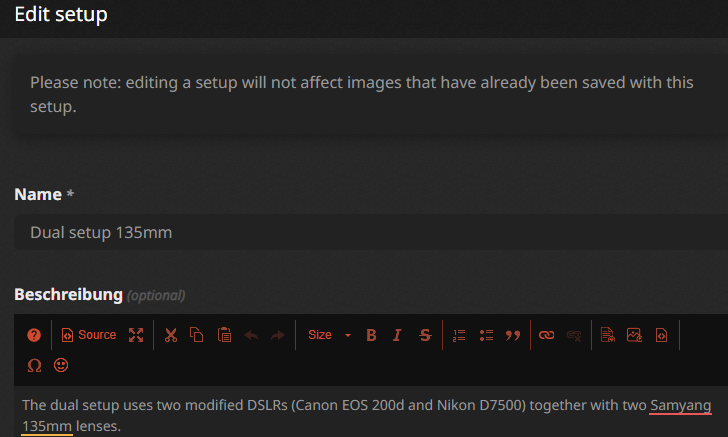Viewport: 728px width, 437px height.
Task: Redo the last edit
Action: click(x=278, y=335)
